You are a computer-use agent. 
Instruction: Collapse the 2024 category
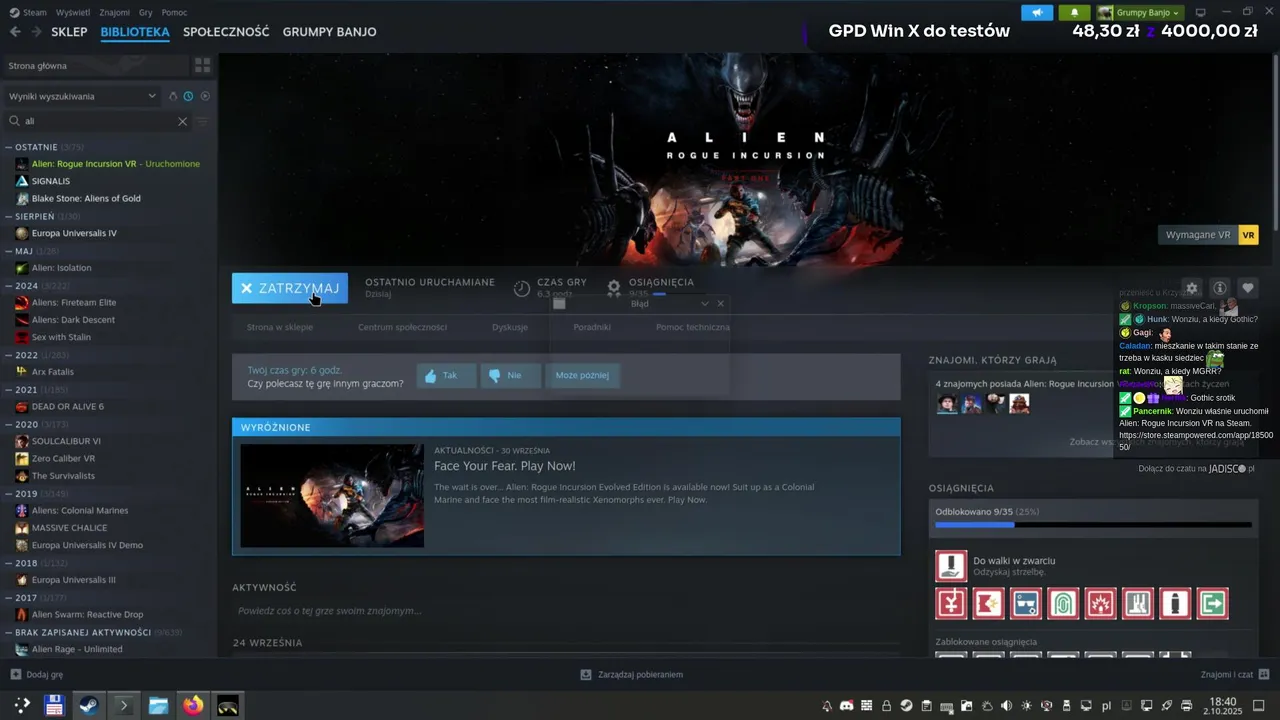[9, 285]
